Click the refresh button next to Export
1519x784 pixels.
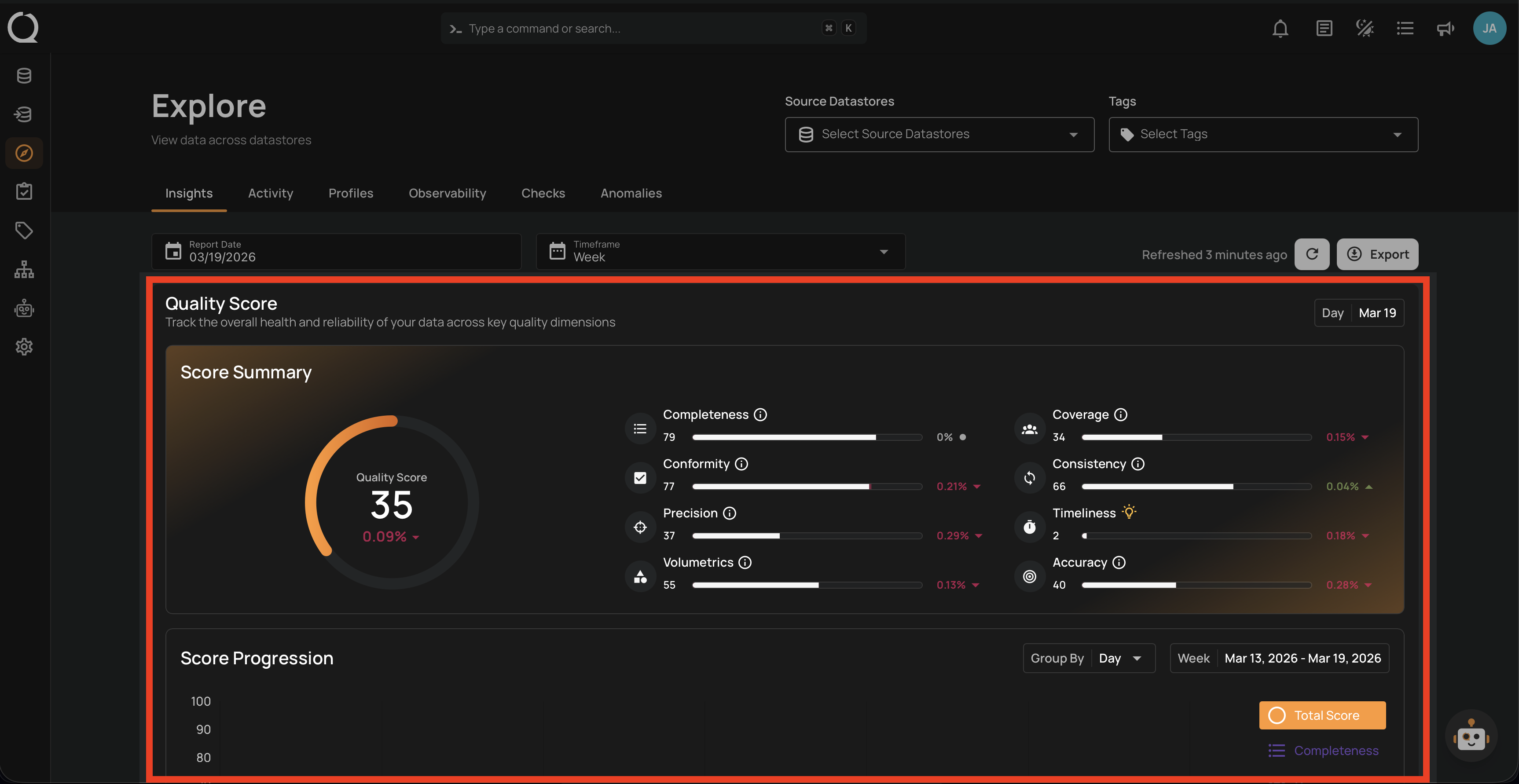tap(1312, 254)
